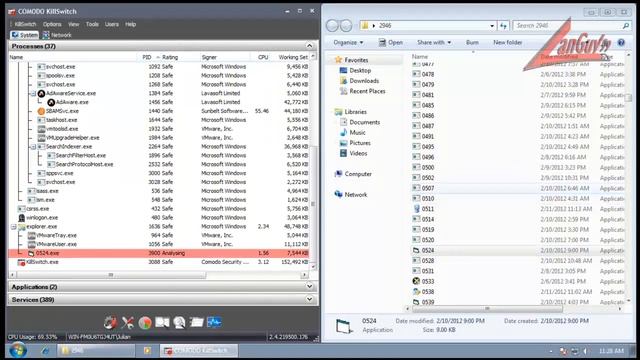Select file 0524 in the Explorer list

(x=423, y=250)
